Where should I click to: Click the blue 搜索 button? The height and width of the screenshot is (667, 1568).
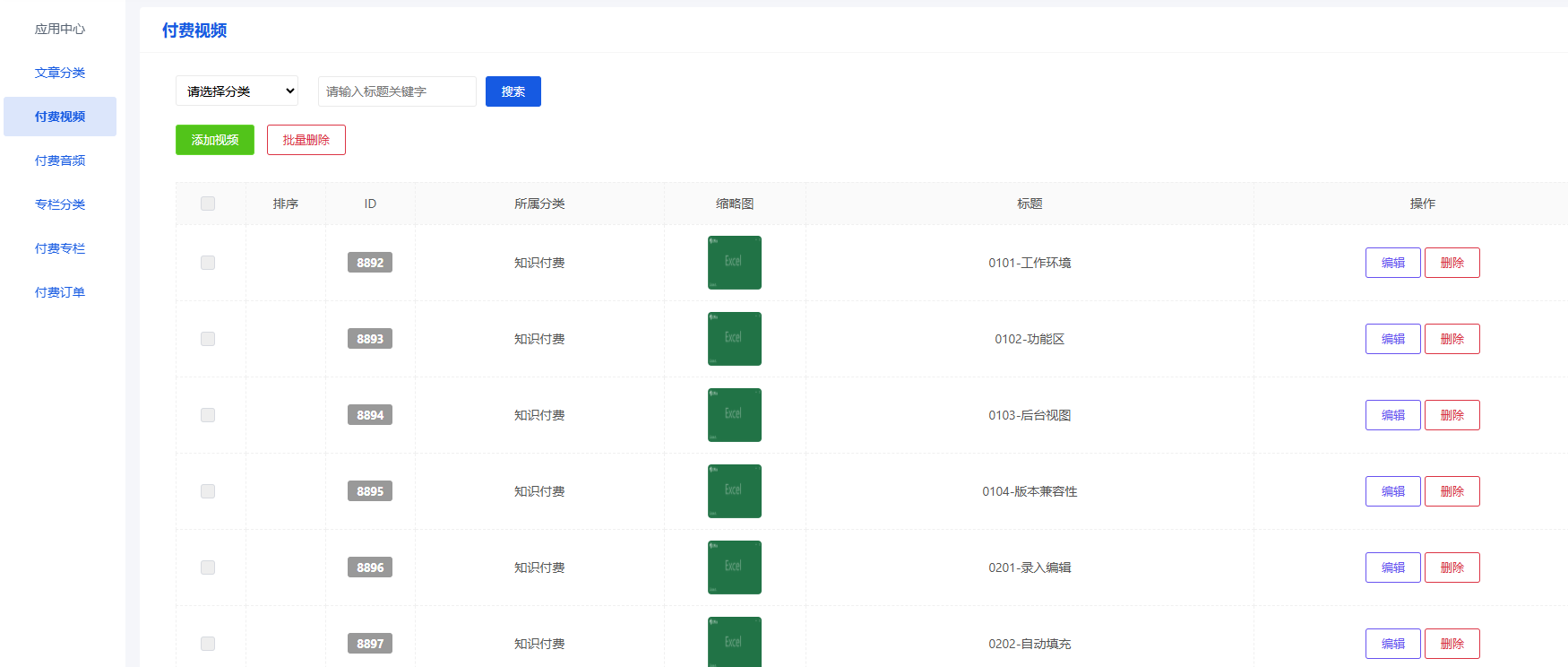513,91
